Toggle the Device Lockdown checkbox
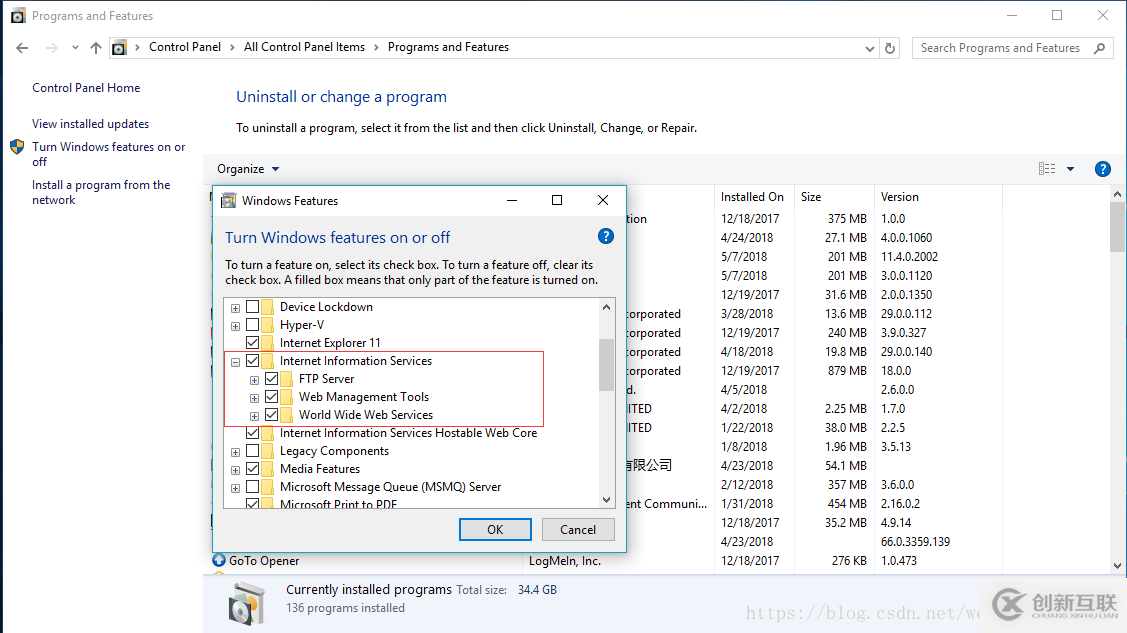 (252, 307)
